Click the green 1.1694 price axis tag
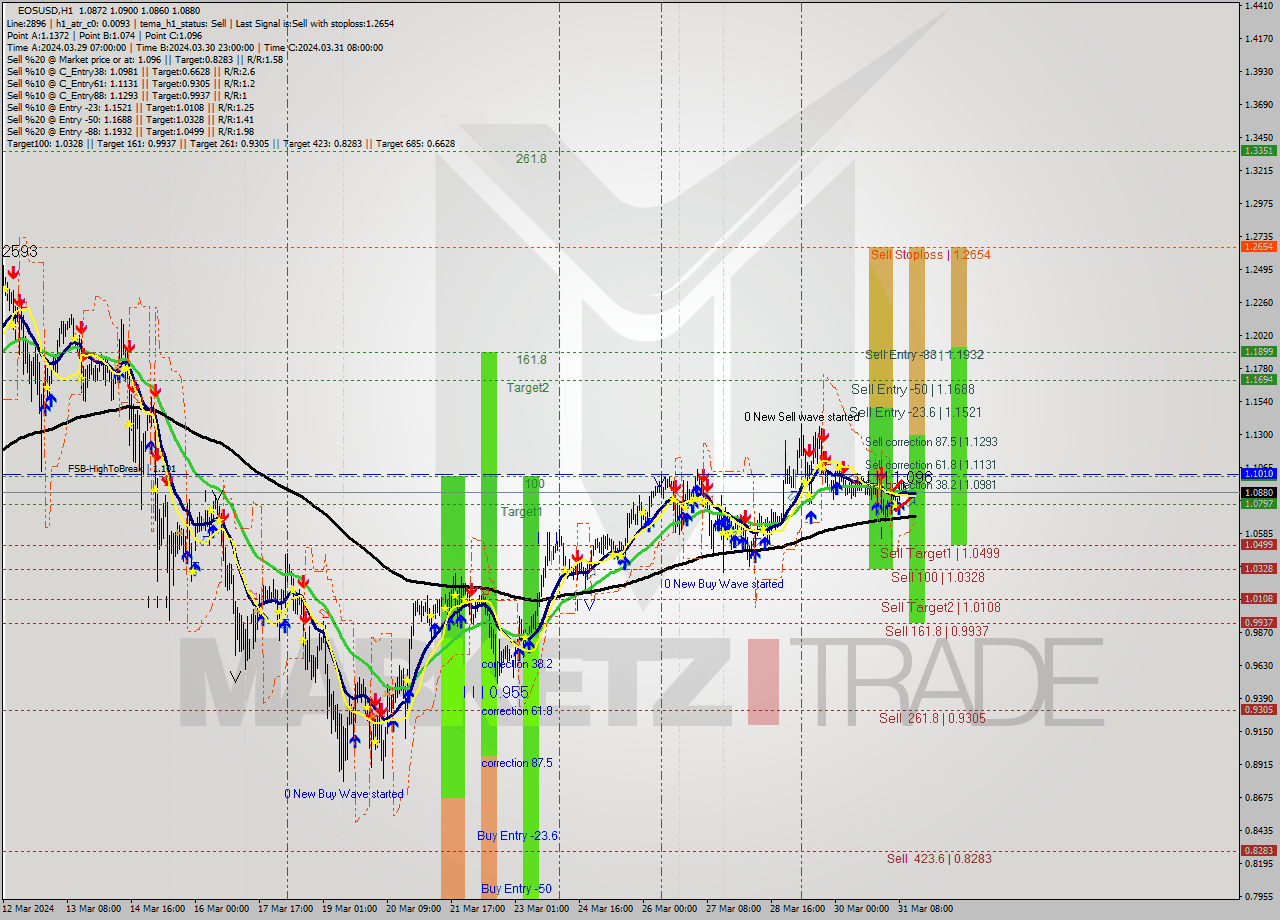 (x=1258, y=379)
